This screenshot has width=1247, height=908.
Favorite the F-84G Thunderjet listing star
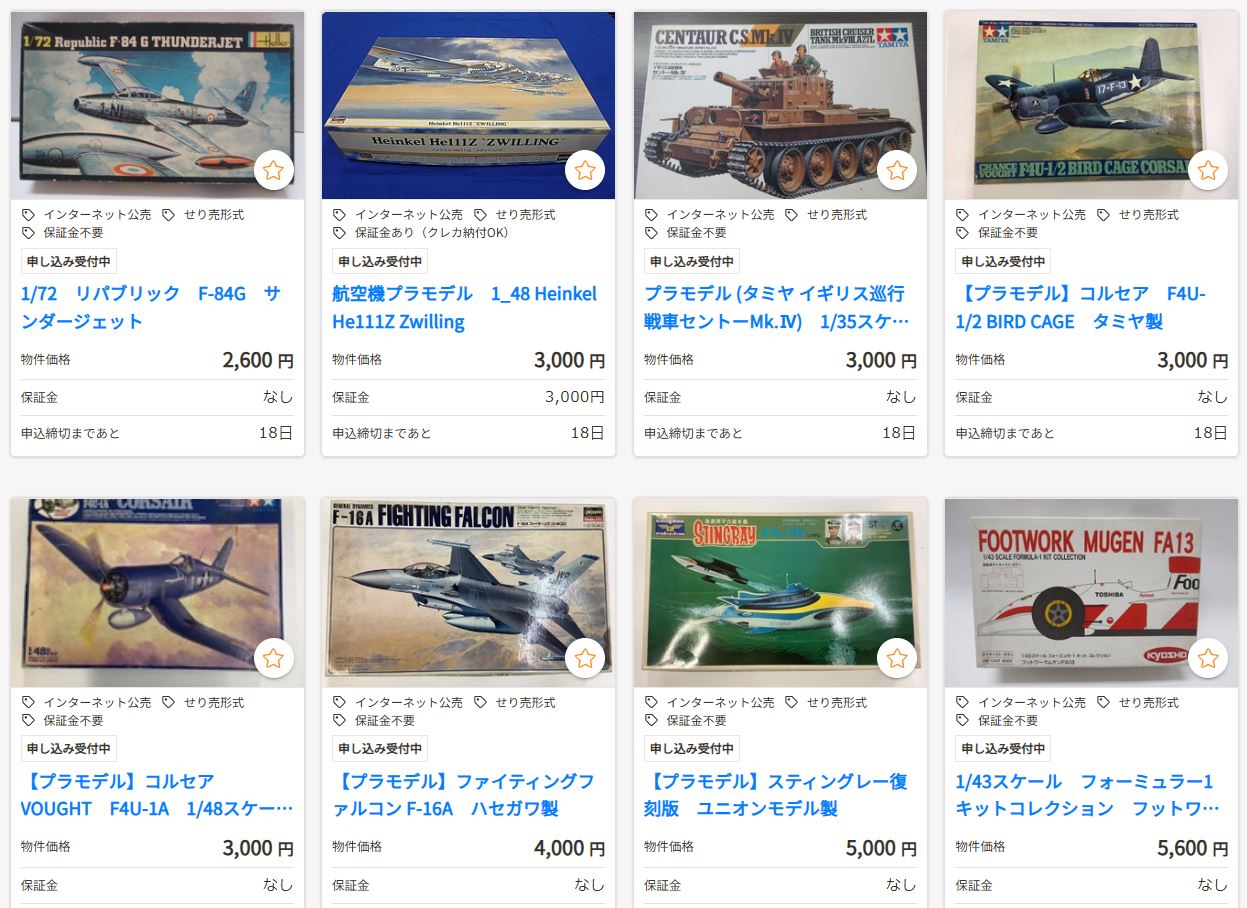click(x=273, y=170)
